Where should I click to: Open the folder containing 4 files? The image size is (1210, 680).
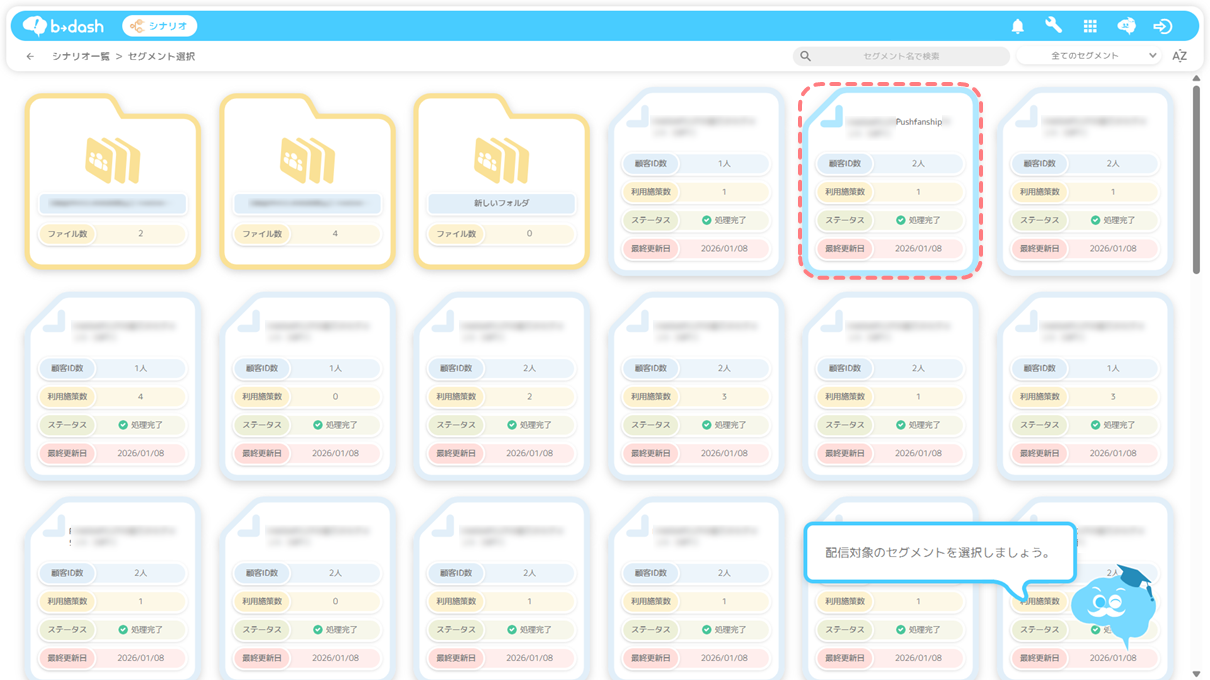[x=307, y=180]
